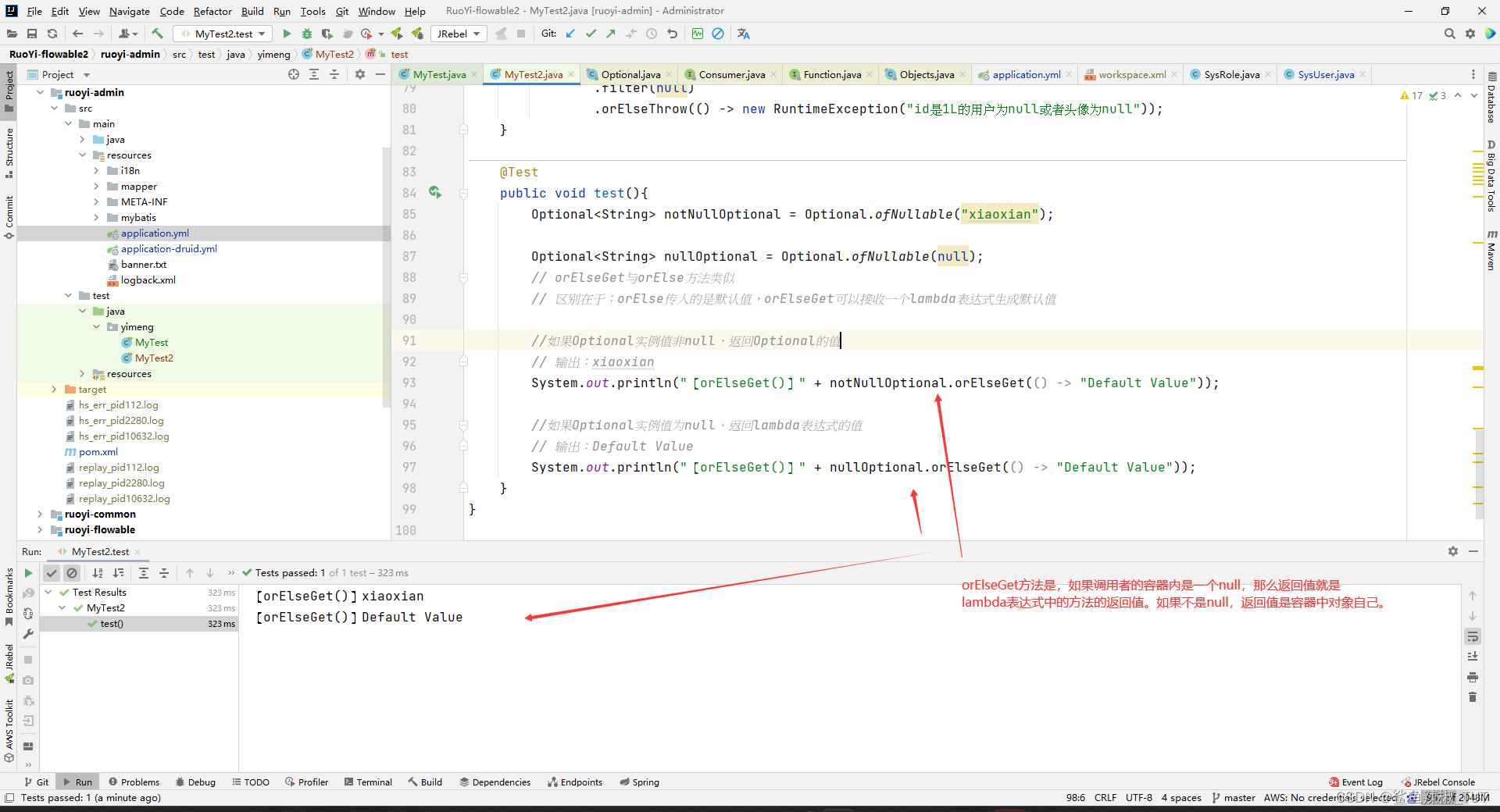Image resolution: width=1500 pixels, height=812 pixels.
Task: Rerun the test in the Run panel
Action: tap(29, 573)
